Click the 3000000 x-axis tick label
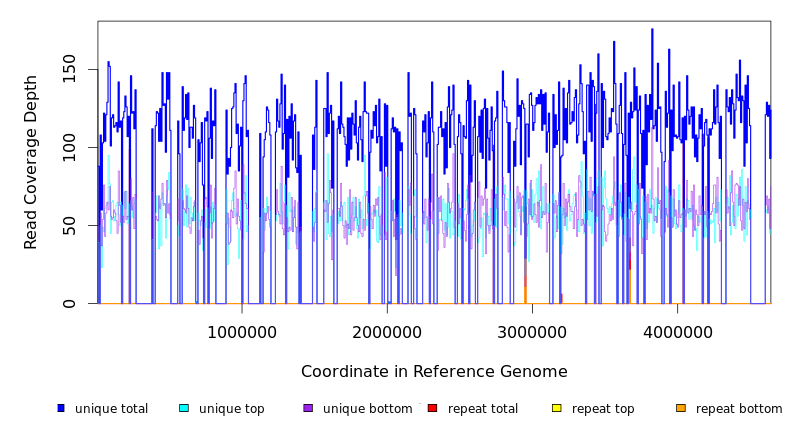The image size is (792, 432). pyautogui.click(x=532, y=333)
